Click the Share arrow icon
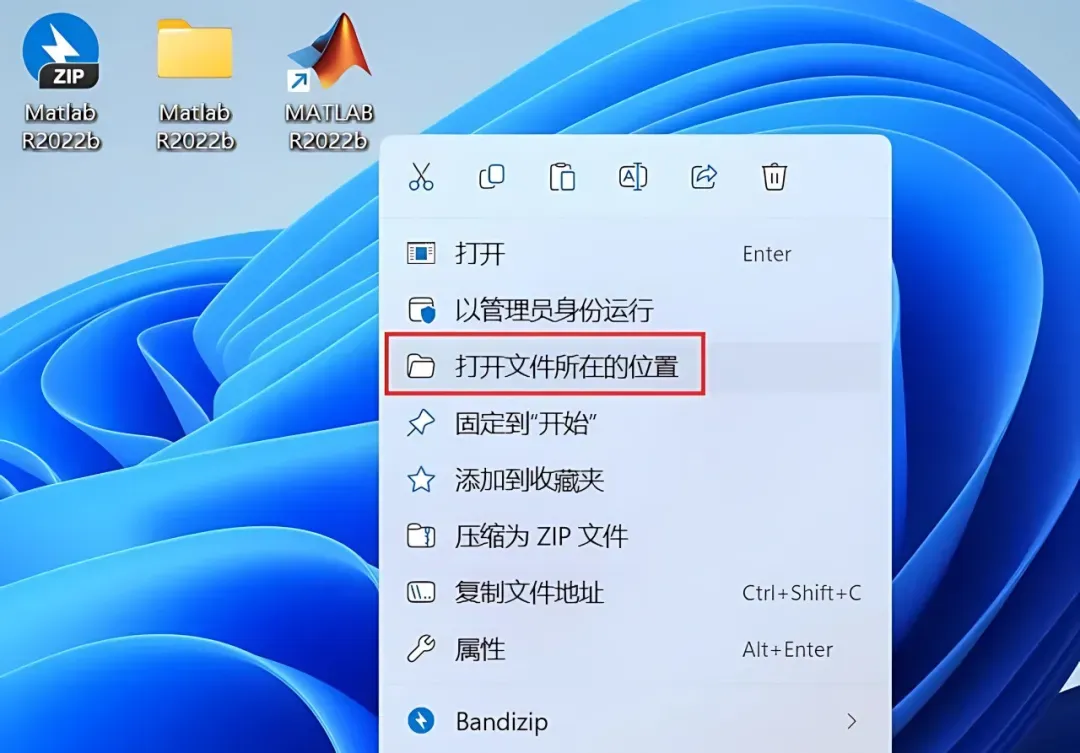 pos(704,177)
